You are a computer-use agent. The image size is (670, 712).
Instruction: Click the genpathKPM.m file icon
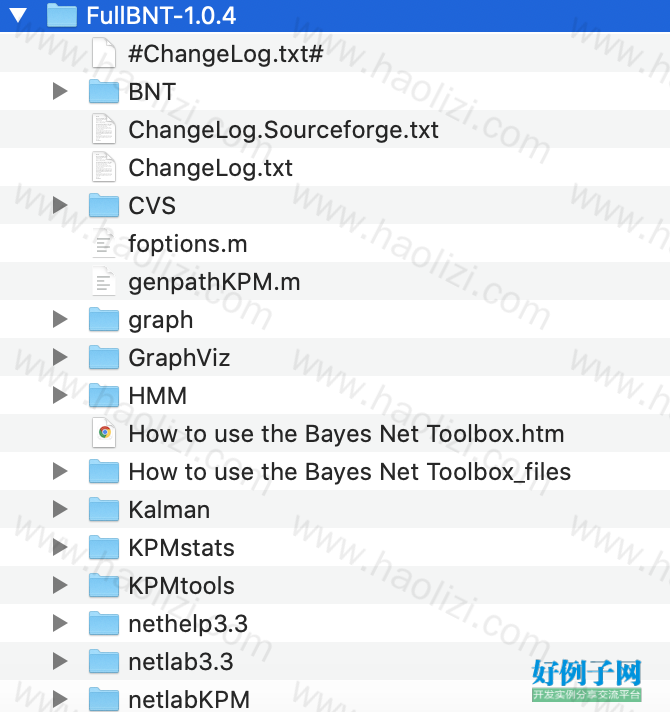coord(104,281)
